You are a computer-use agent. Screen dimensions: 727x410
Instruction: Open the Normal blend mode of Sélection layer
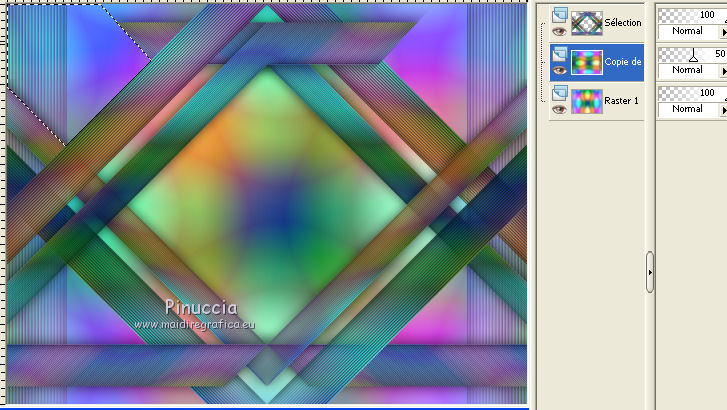[x=688, y=31]
